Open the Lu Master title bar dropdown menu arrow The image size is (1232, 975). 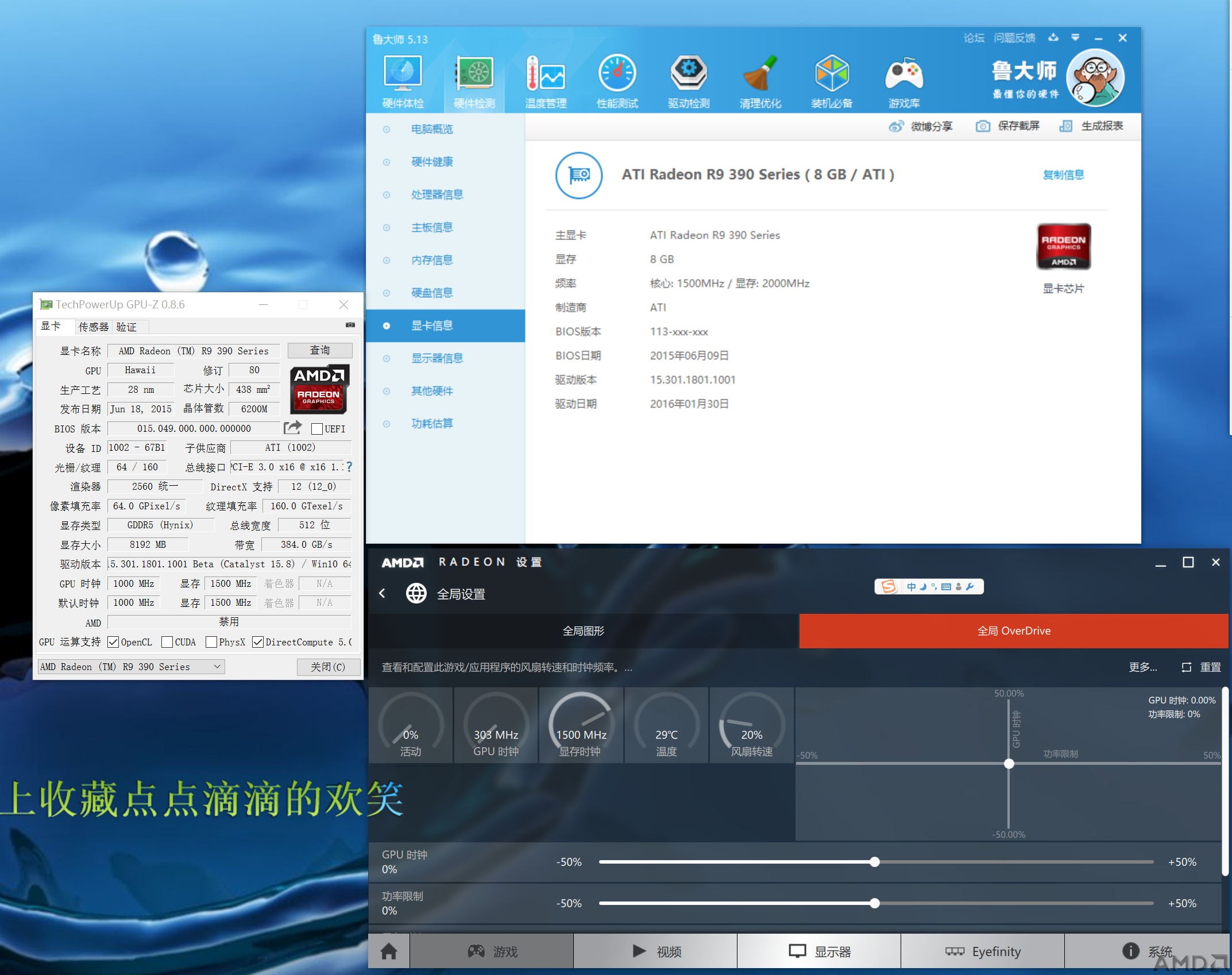[1075, 38]
